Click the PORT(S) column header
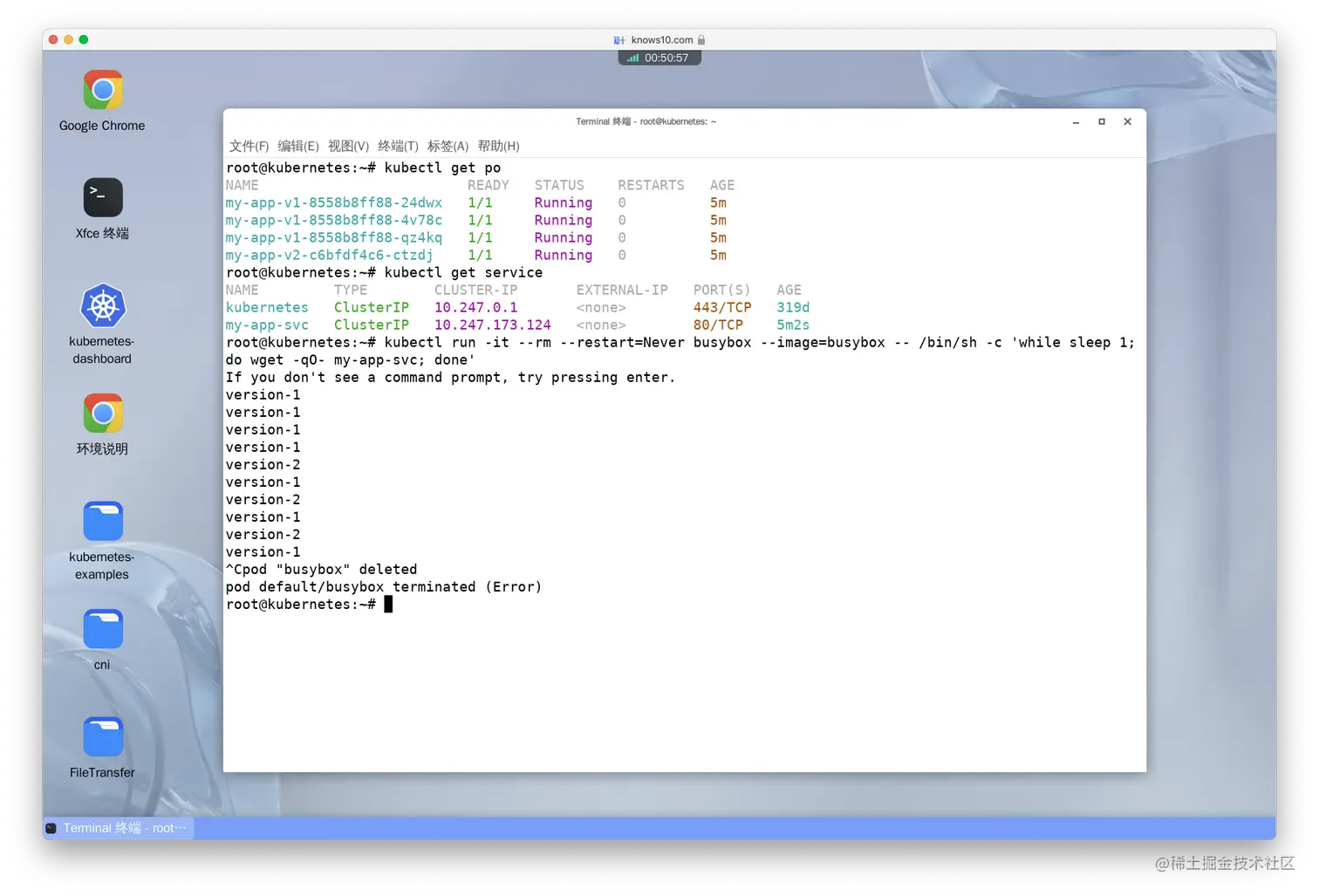 click(x=722, y=290)
